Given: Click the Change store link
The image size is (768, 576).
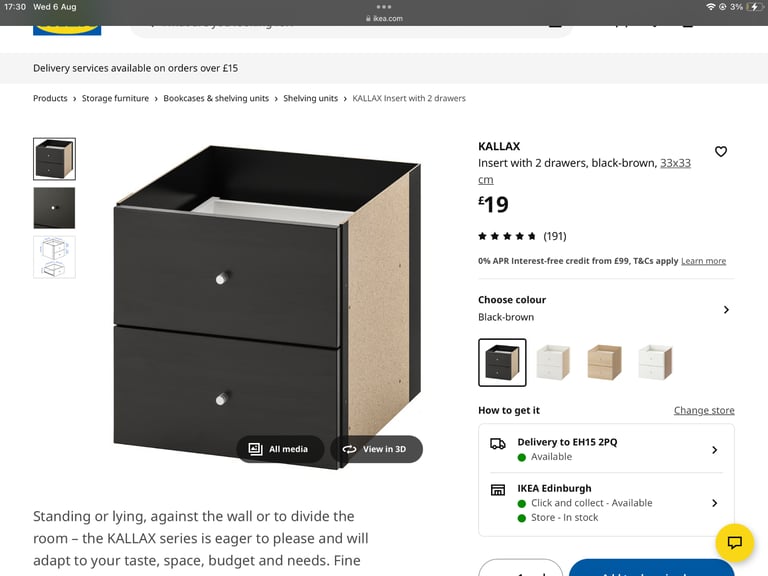Looking at the screenshot, I should 704,410.
